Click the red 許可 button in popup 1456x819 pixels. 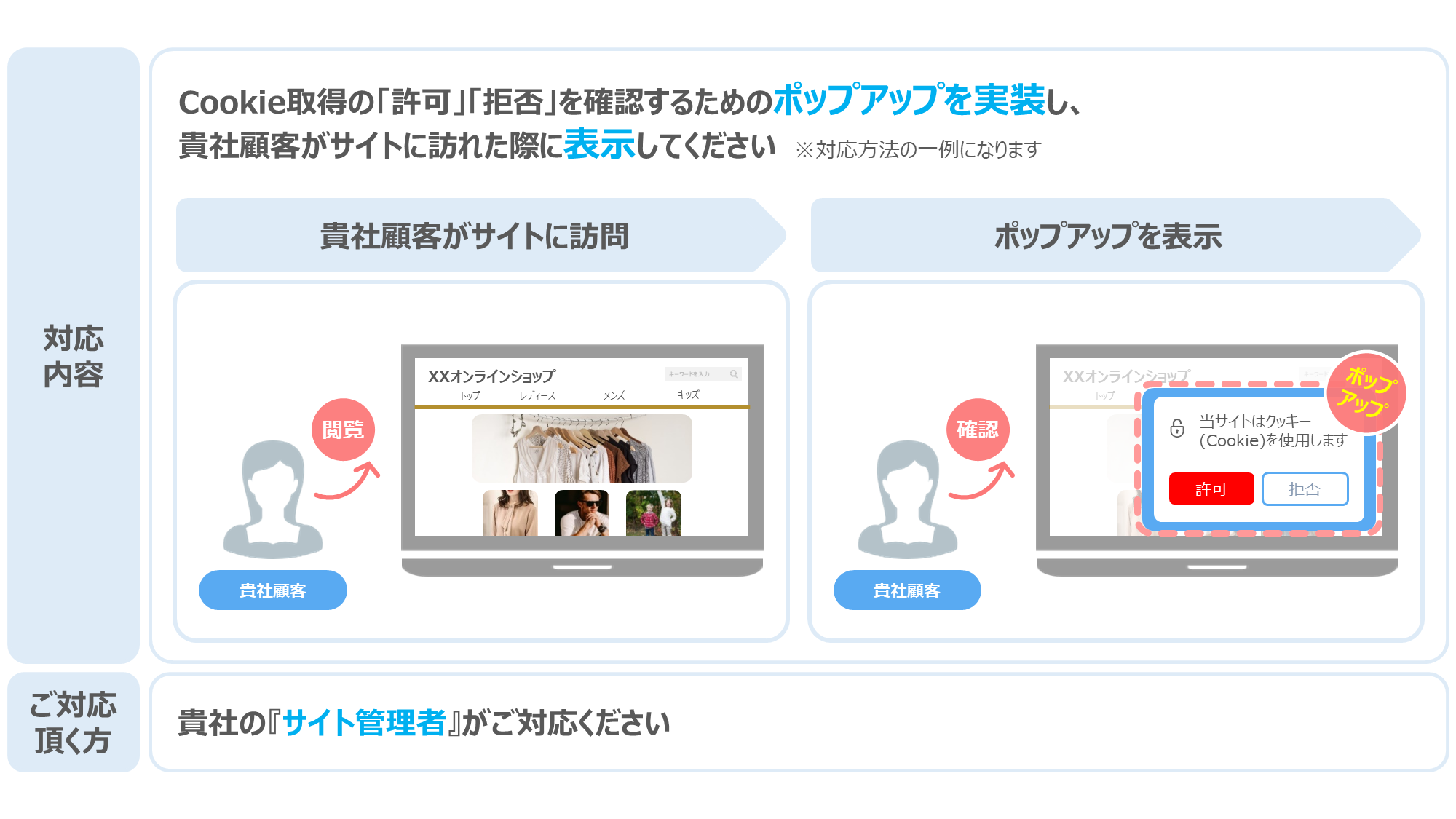coord(1211,488)
